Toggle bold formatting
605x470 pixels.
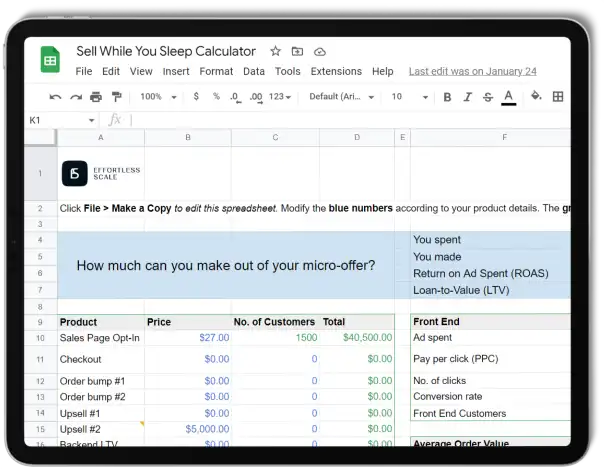(447, 97)
